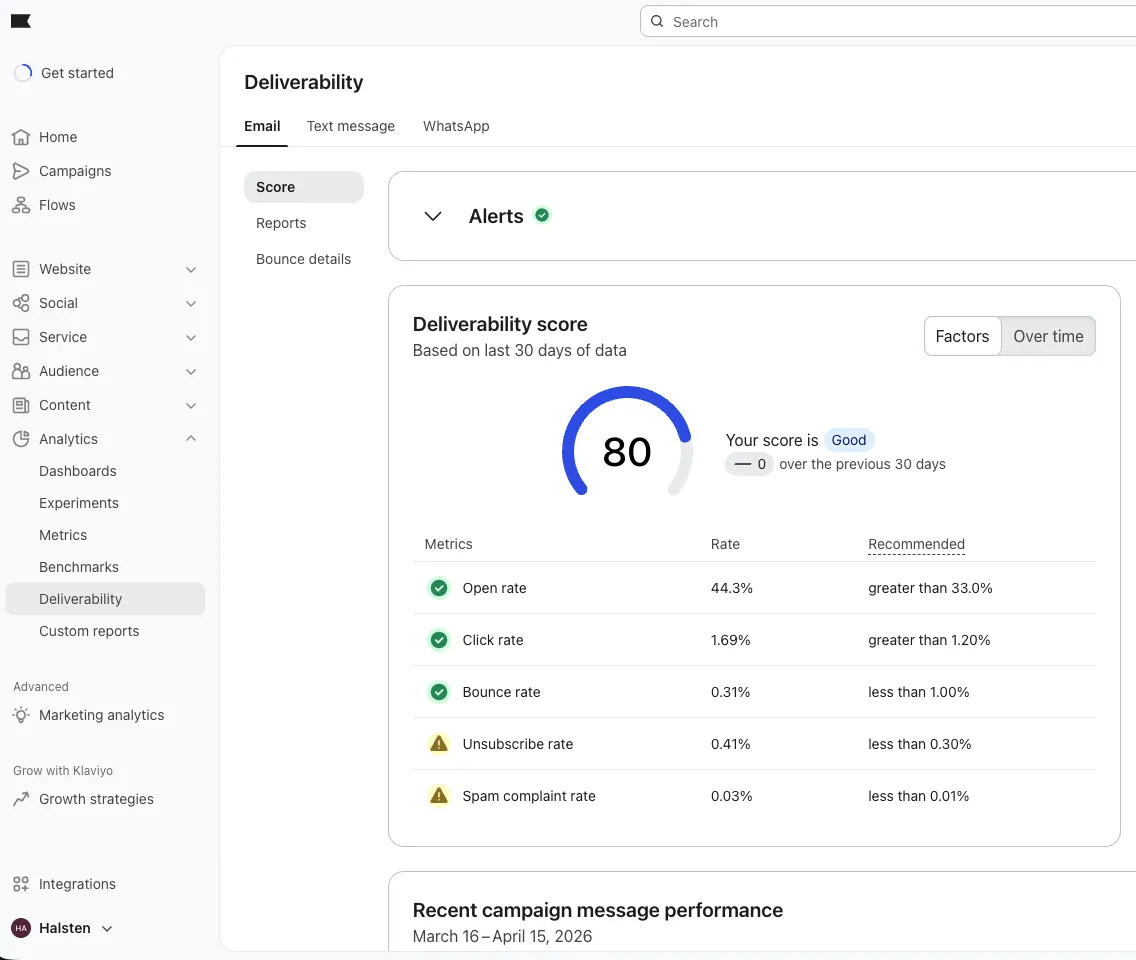This screenshot has width=1136, height=960.
Task: Click the Bounce rate value 0.31%
Action: point(730,692)
